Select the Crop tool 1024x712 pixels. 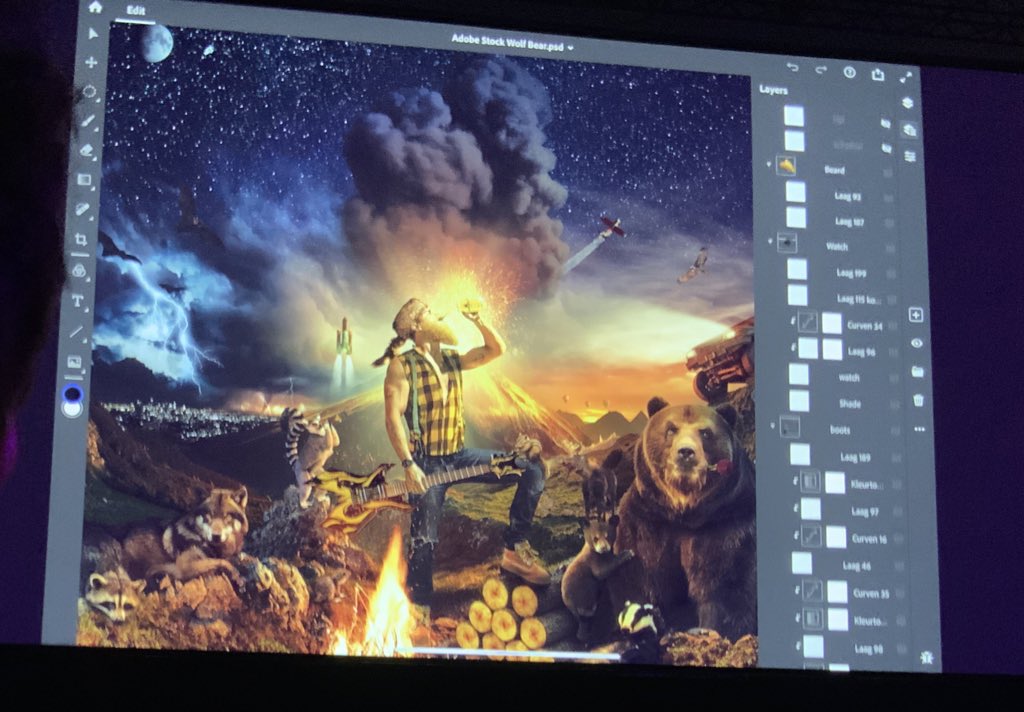pos(80,239)
